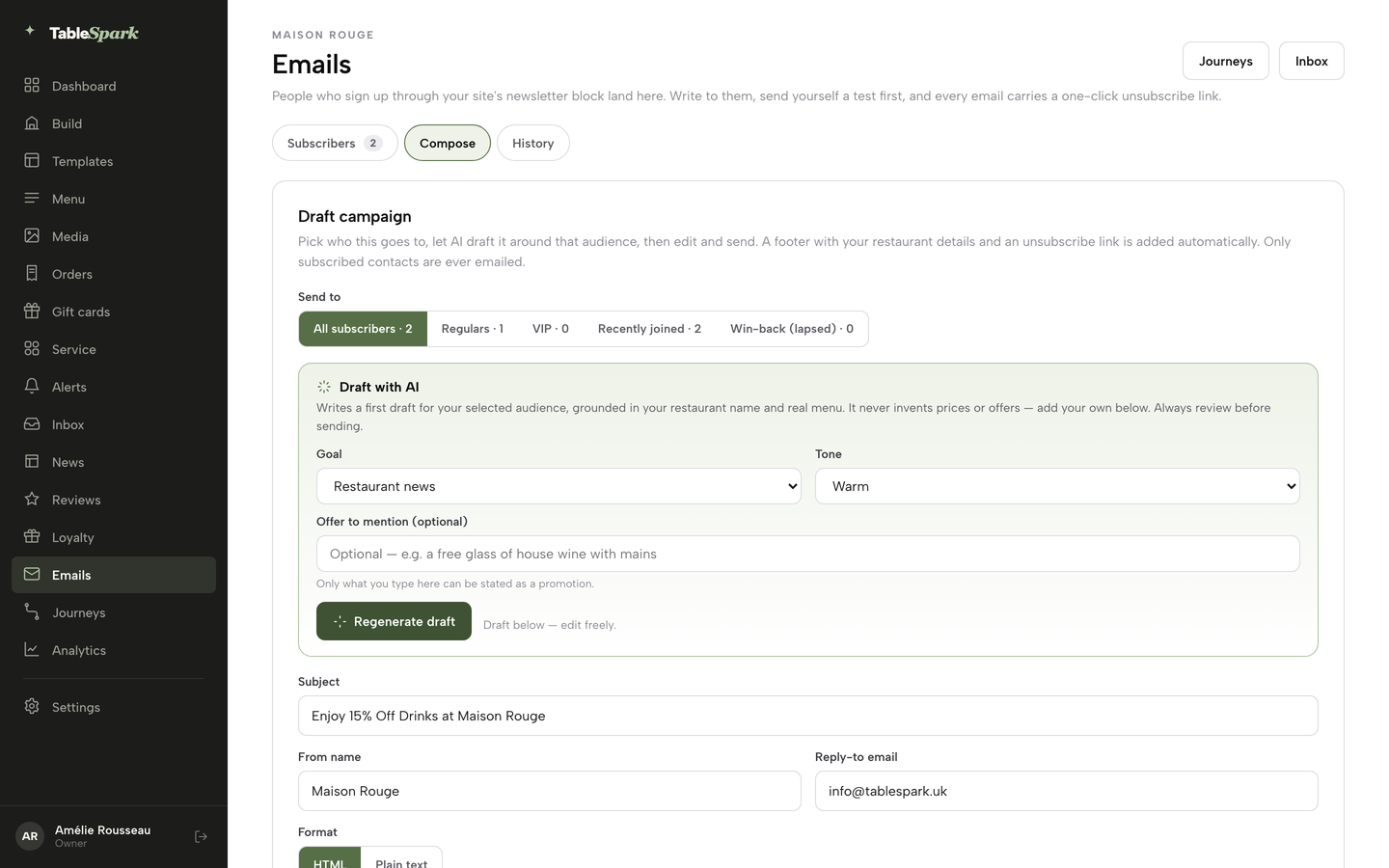Open News icon in sidebar

tap(32, 462)
